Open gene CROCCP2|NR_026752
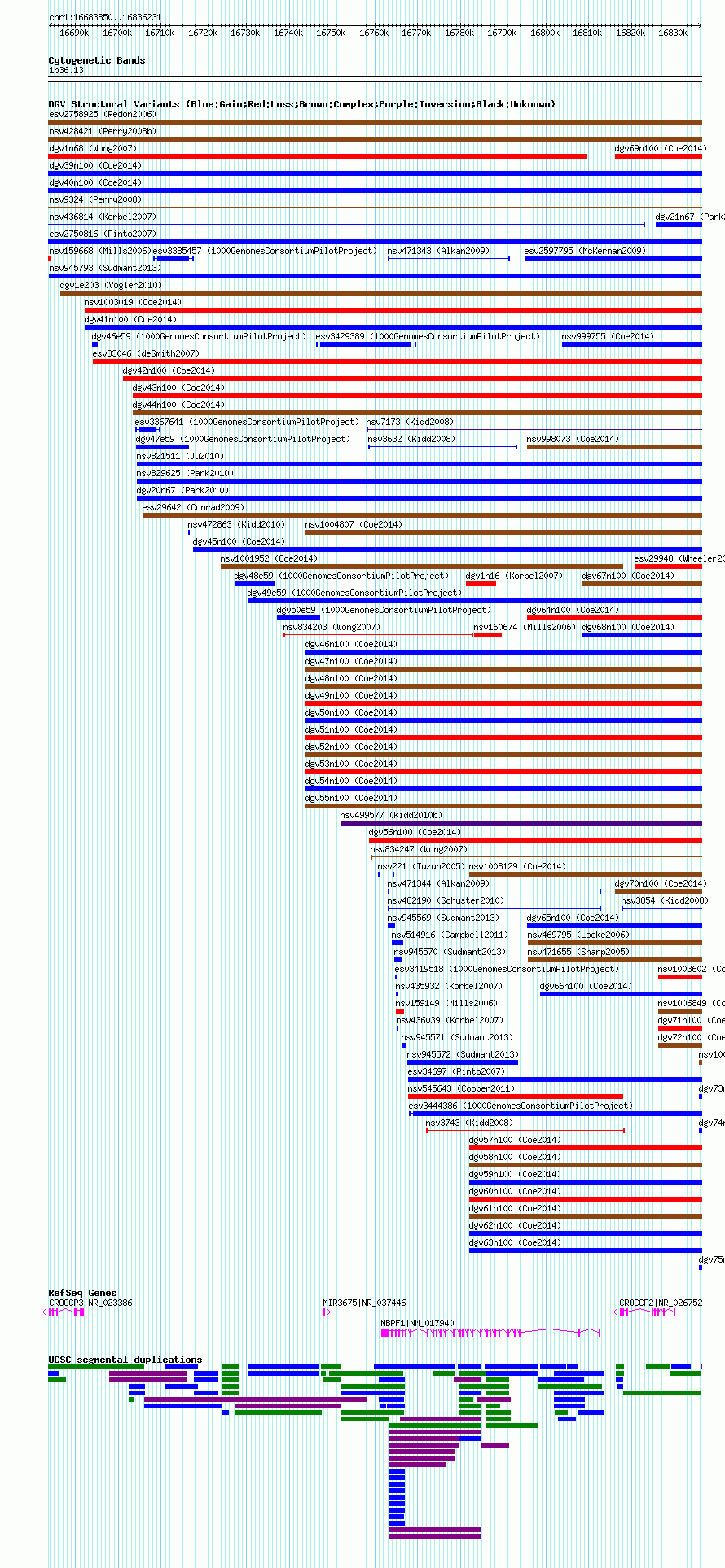725x1568 pixels. click(x=661, y=1303)
